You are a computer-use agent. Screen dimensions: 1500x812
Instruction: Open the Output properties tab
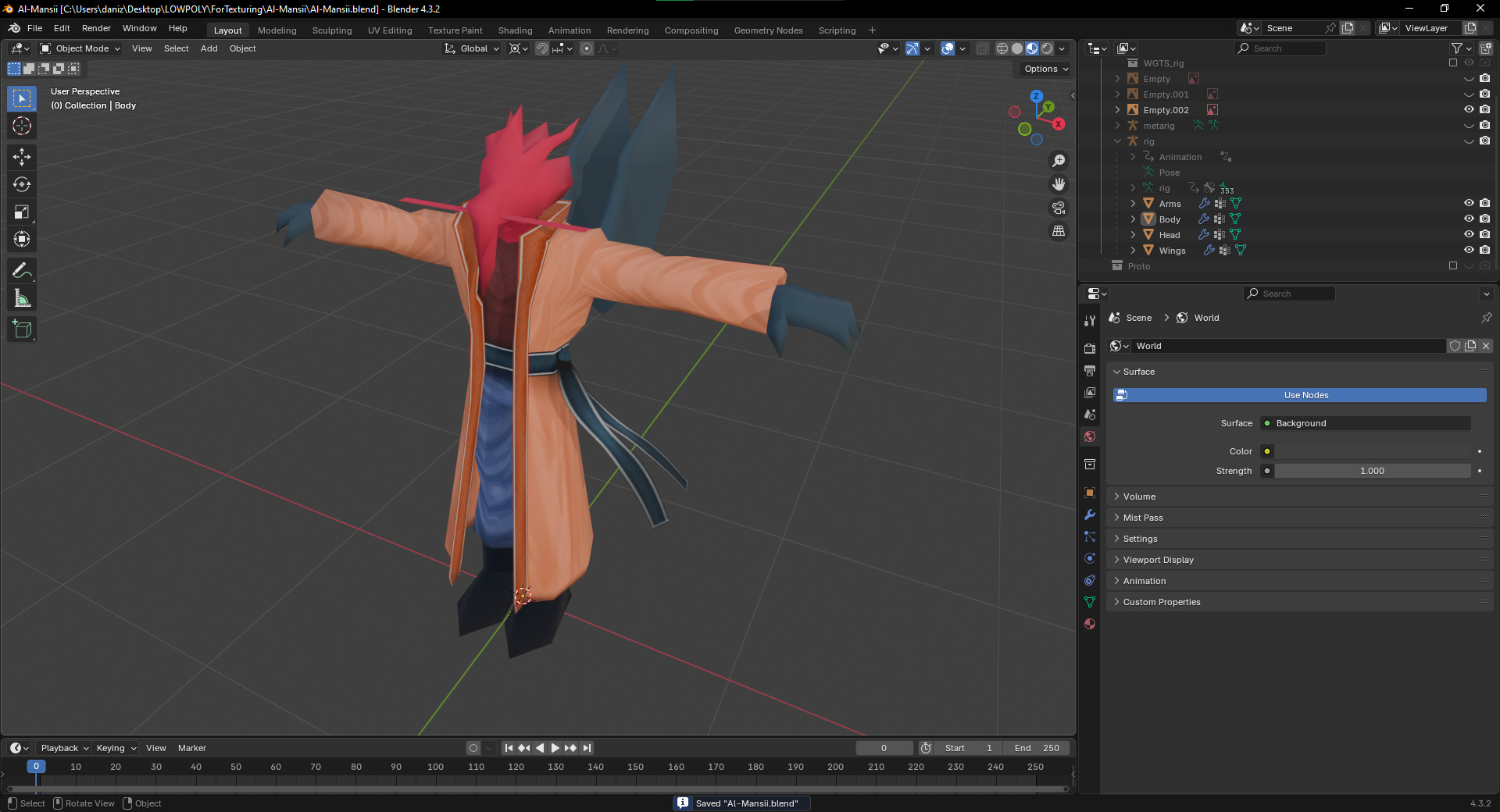[1090, 370]
